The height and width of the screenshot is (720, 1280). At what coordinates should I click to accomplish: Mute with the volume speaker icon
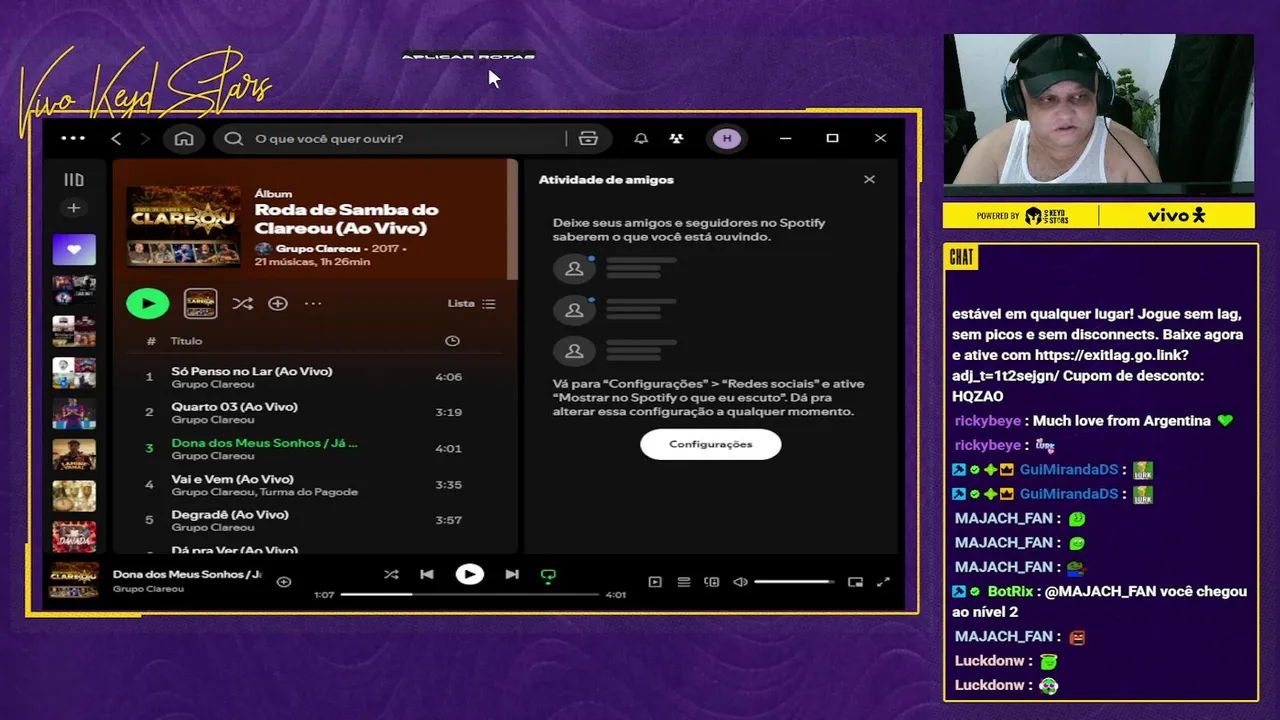tap(740, 582)
